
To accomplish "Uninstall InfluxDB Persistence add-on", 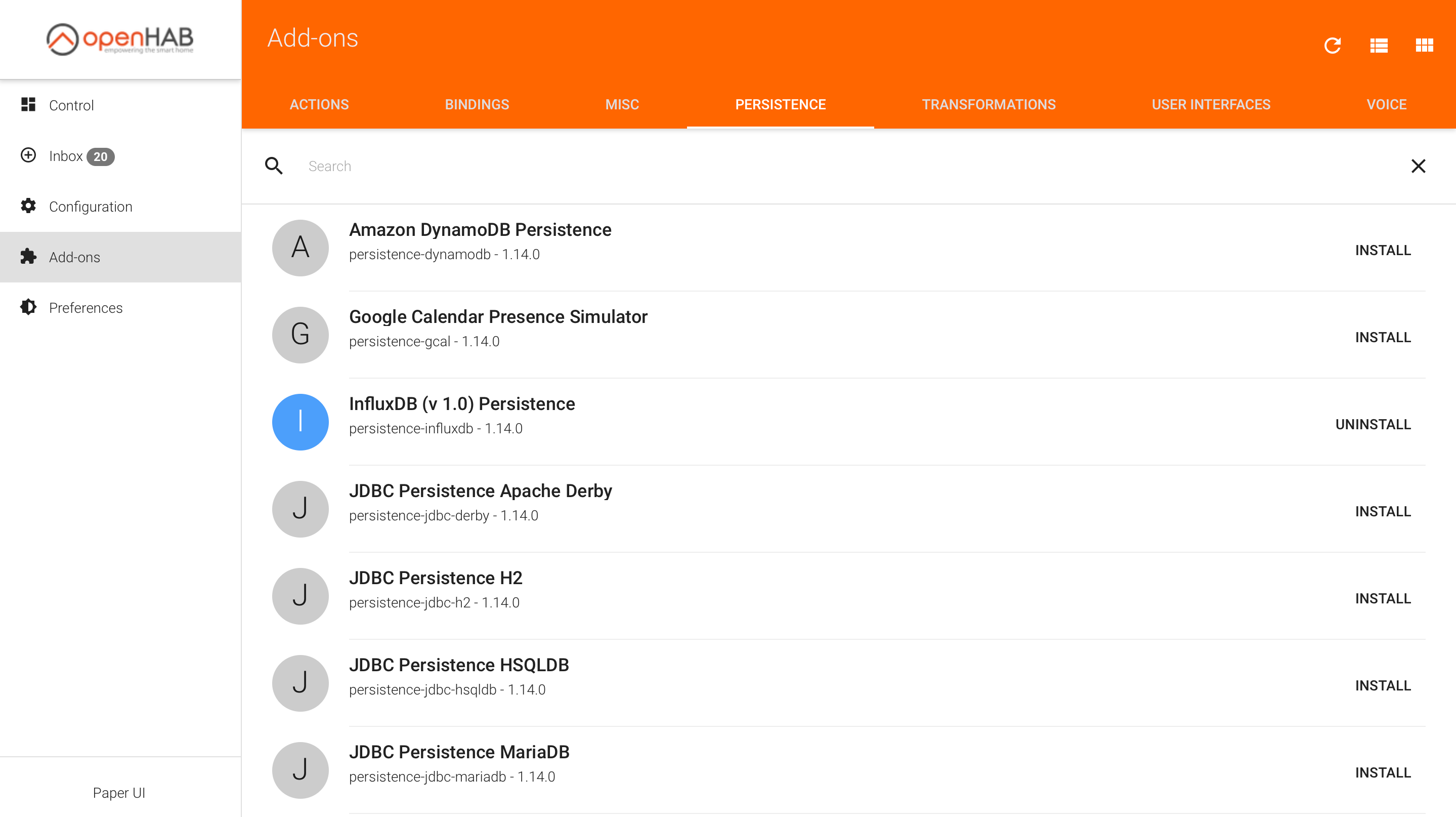I will pos(1373,424).
